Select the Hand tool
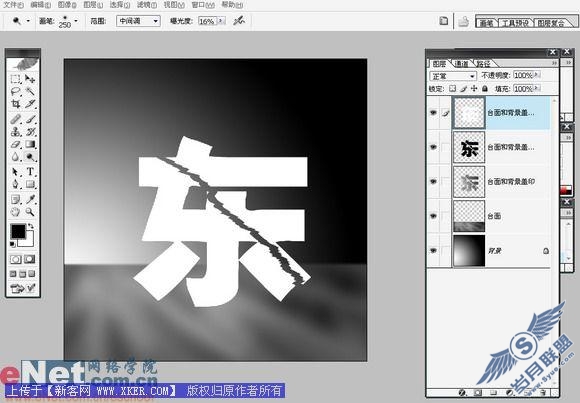 tap(15, 212)
